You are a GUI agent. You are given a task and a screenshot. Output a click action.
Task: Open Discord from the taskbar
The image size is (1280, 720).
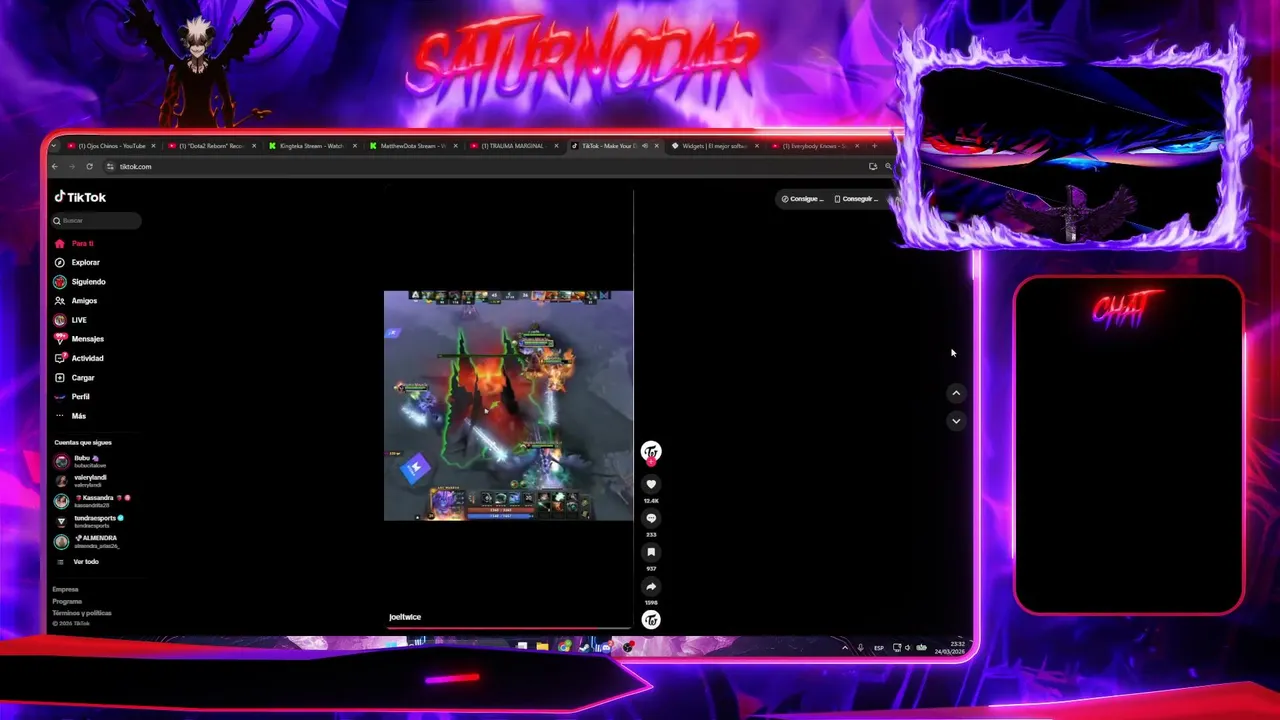pyautogui.click(x=606, y=646)
